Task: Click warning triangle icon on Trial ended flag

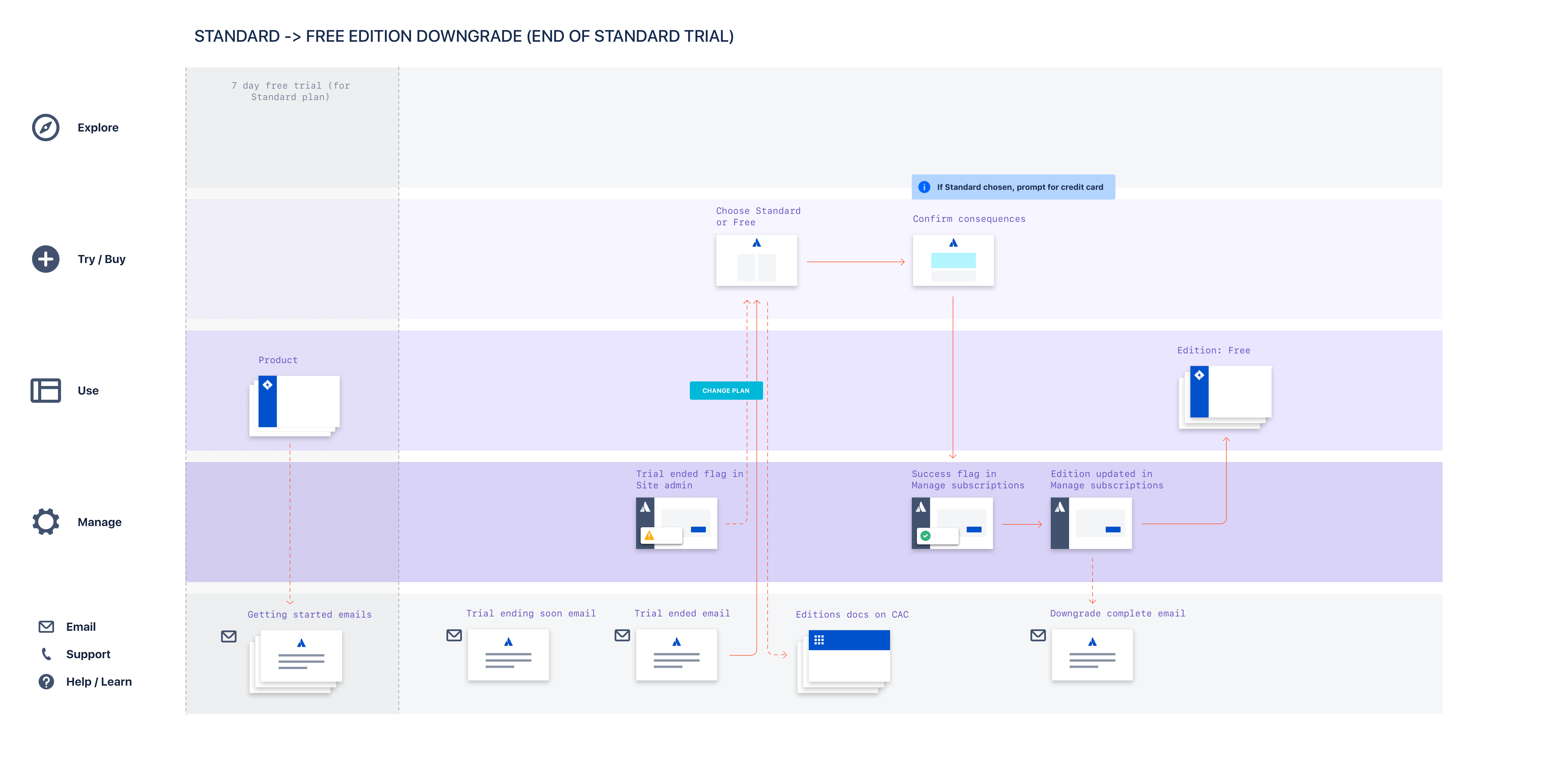Action: [x=649, y=535]
